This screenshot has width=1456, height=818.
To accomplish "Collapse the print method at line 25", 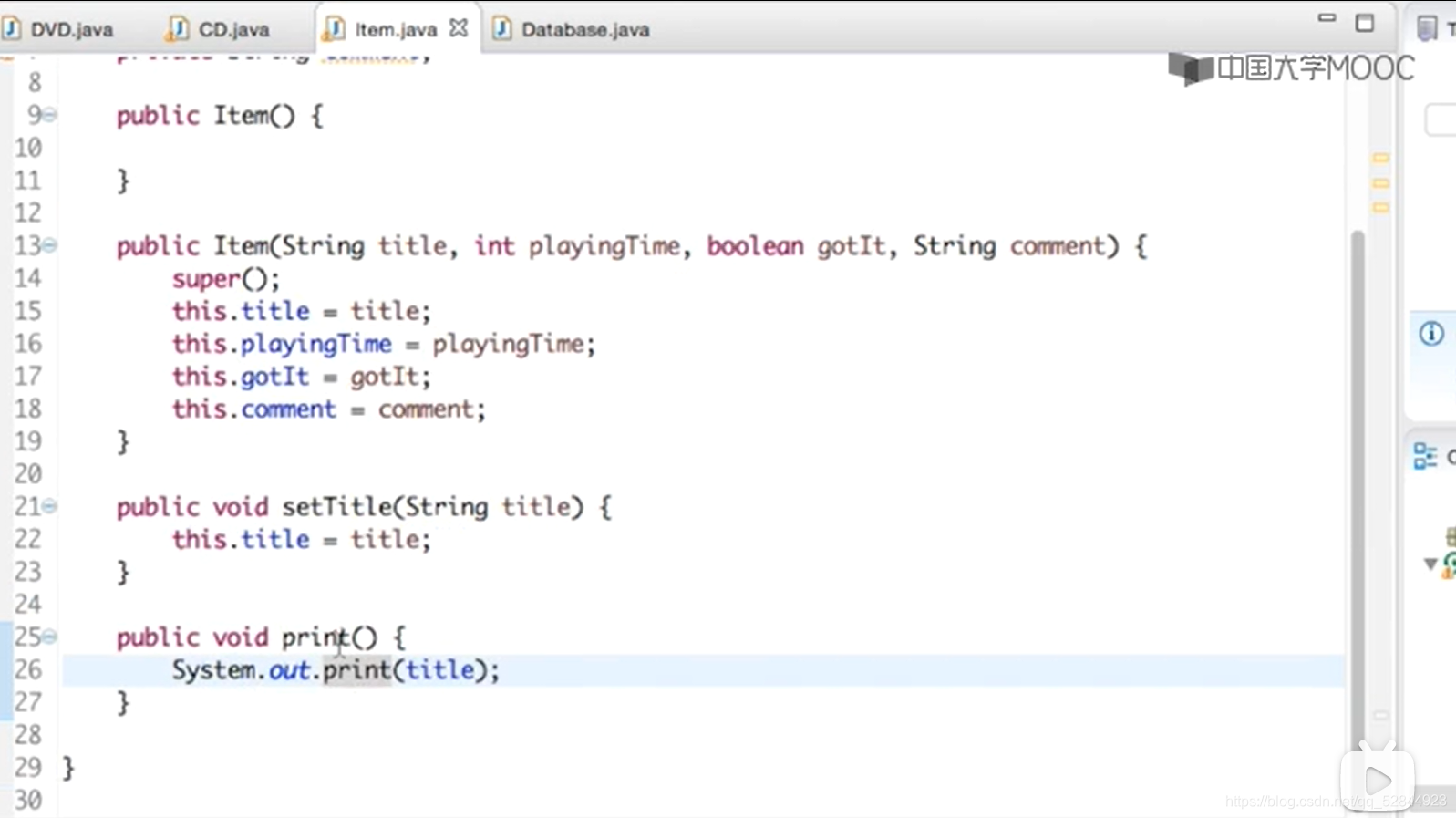I will click(50, 637).
